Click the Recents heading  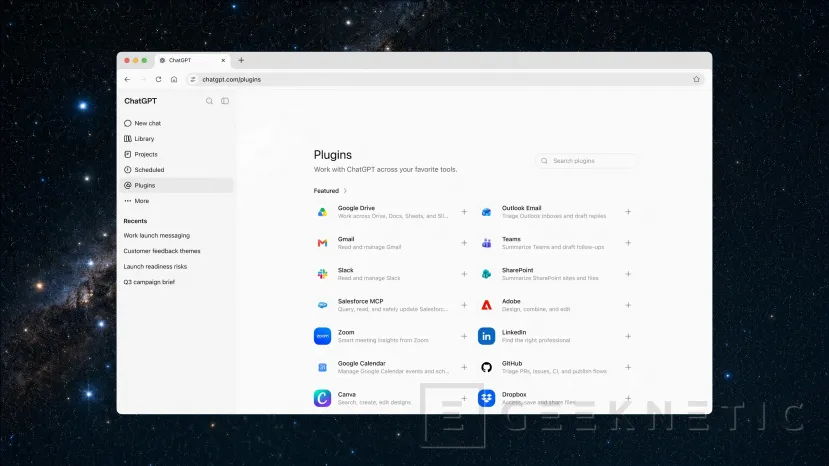pyautogui.click(x=135, y=221)
